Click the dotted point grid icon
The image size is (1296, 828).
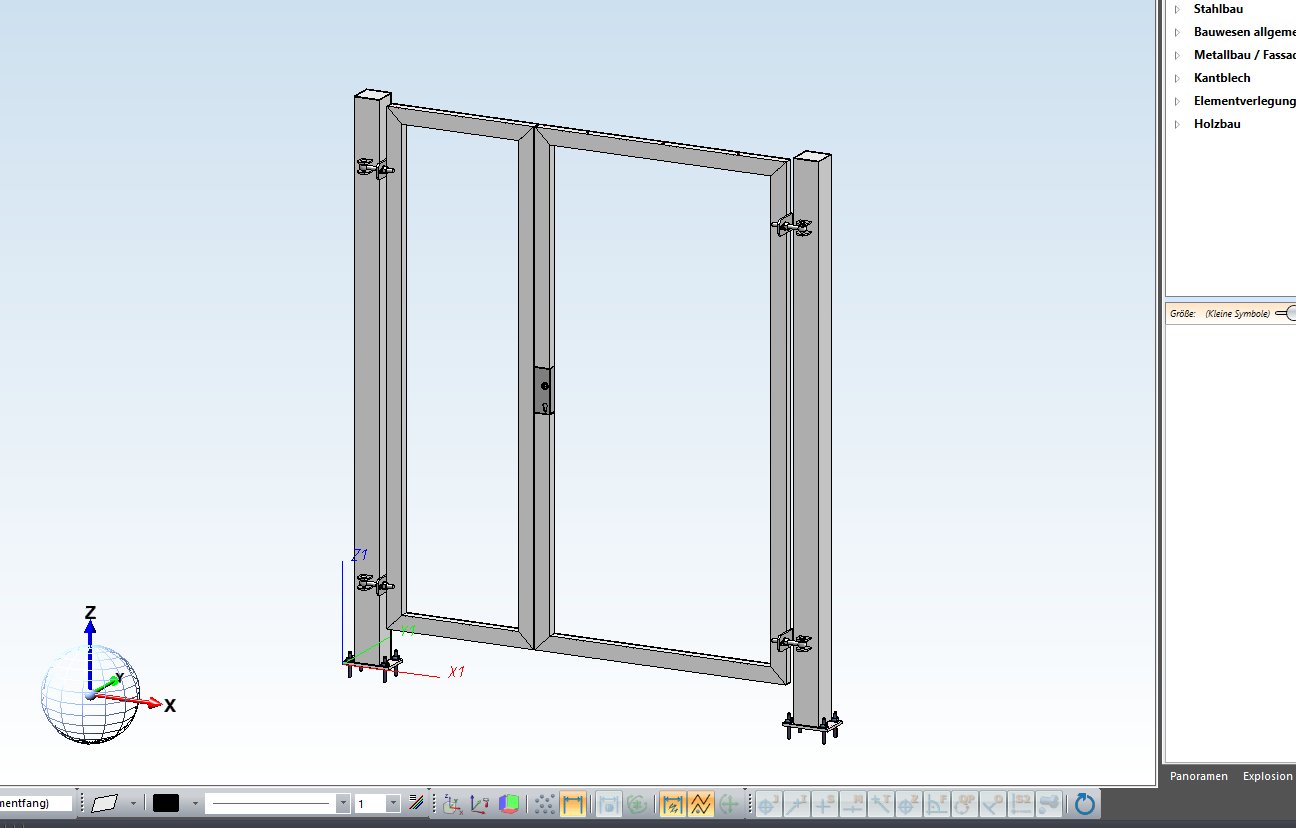pos(544,803)
